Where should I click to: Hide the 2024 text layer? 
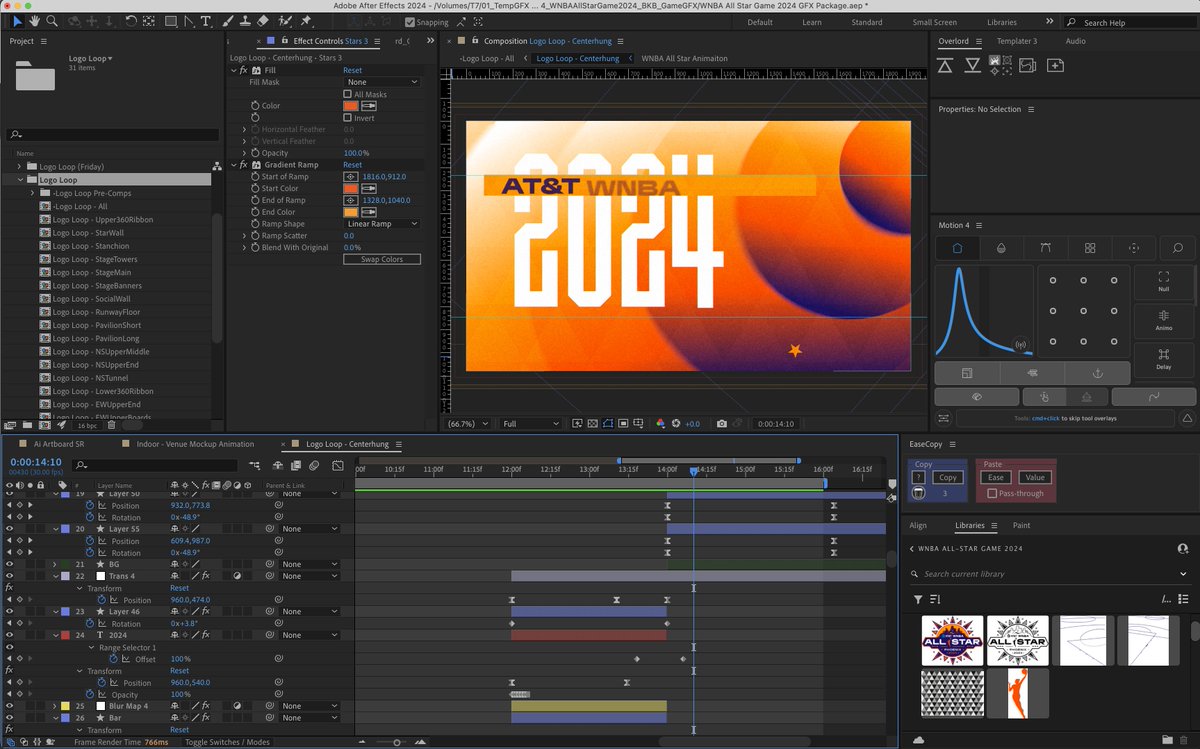click(10, 635)
